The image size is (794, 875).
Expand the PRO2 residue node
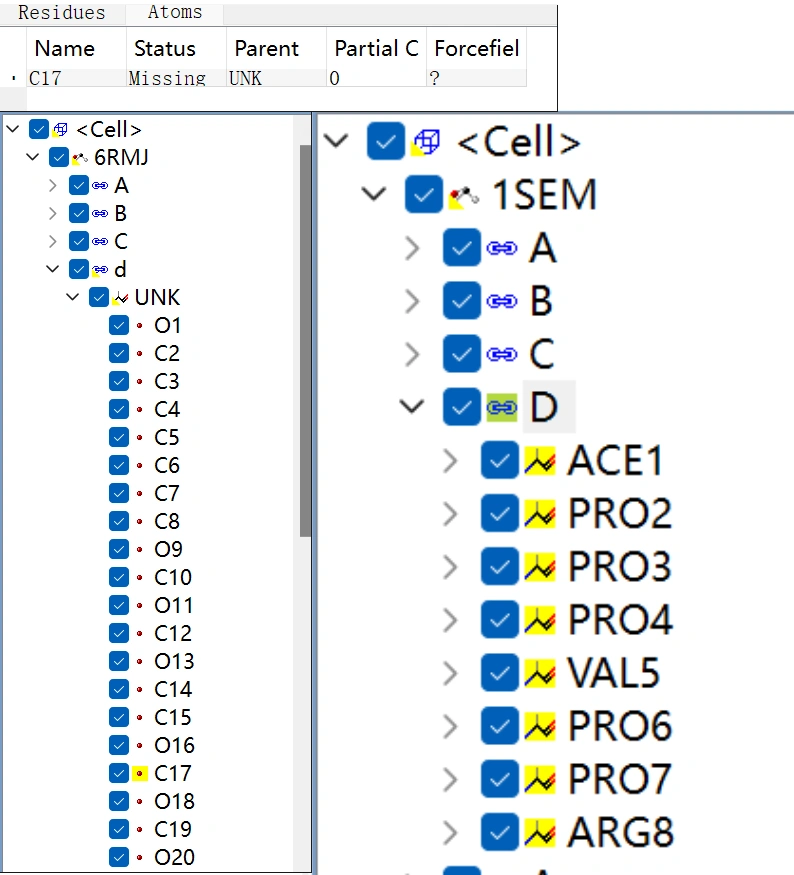[x=450, y=513]
